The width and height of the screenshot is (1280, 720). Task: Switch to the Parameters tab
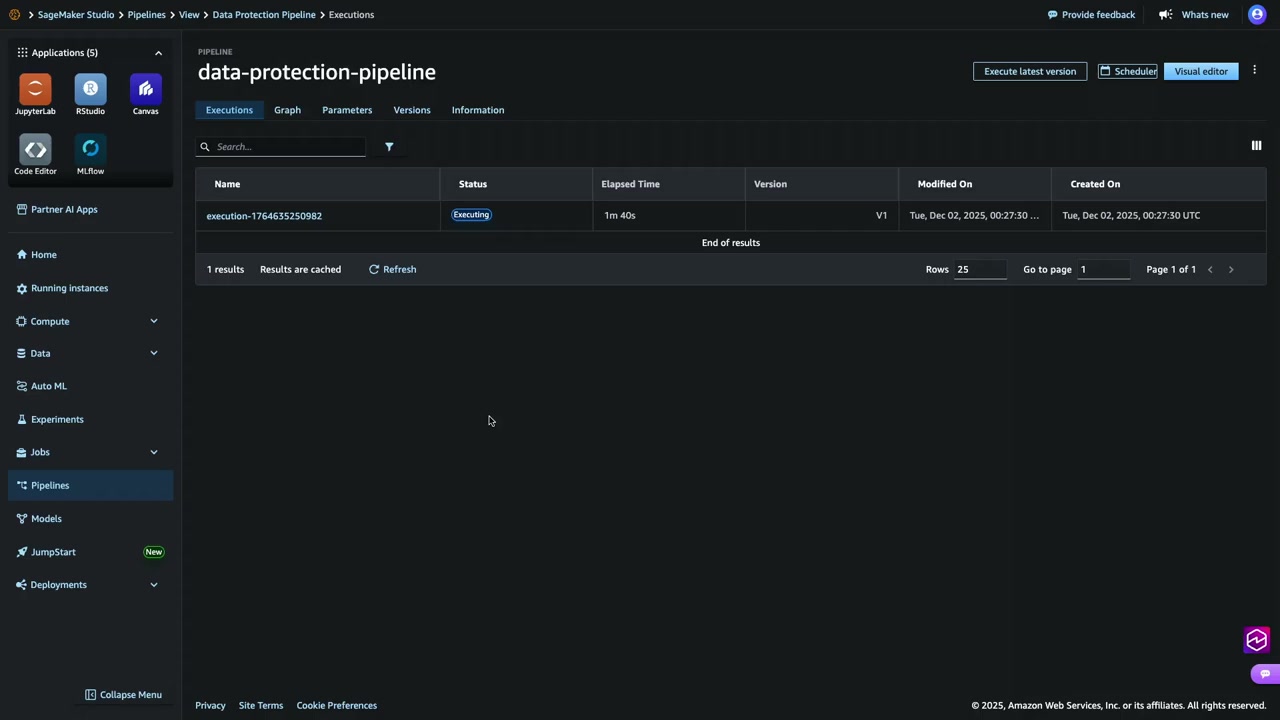(347, 110)
